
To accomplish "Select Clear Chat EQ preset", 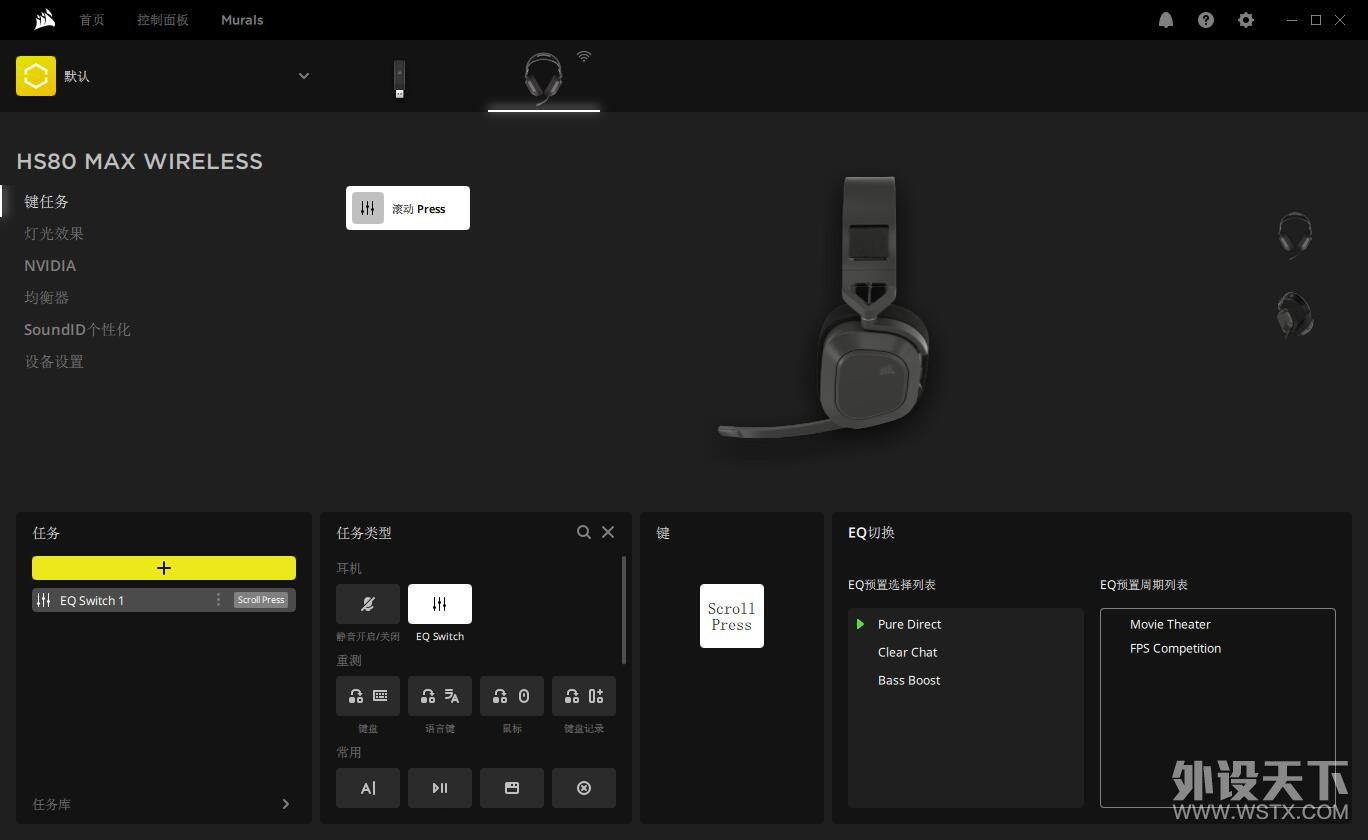I will click(x=907, y=652).
